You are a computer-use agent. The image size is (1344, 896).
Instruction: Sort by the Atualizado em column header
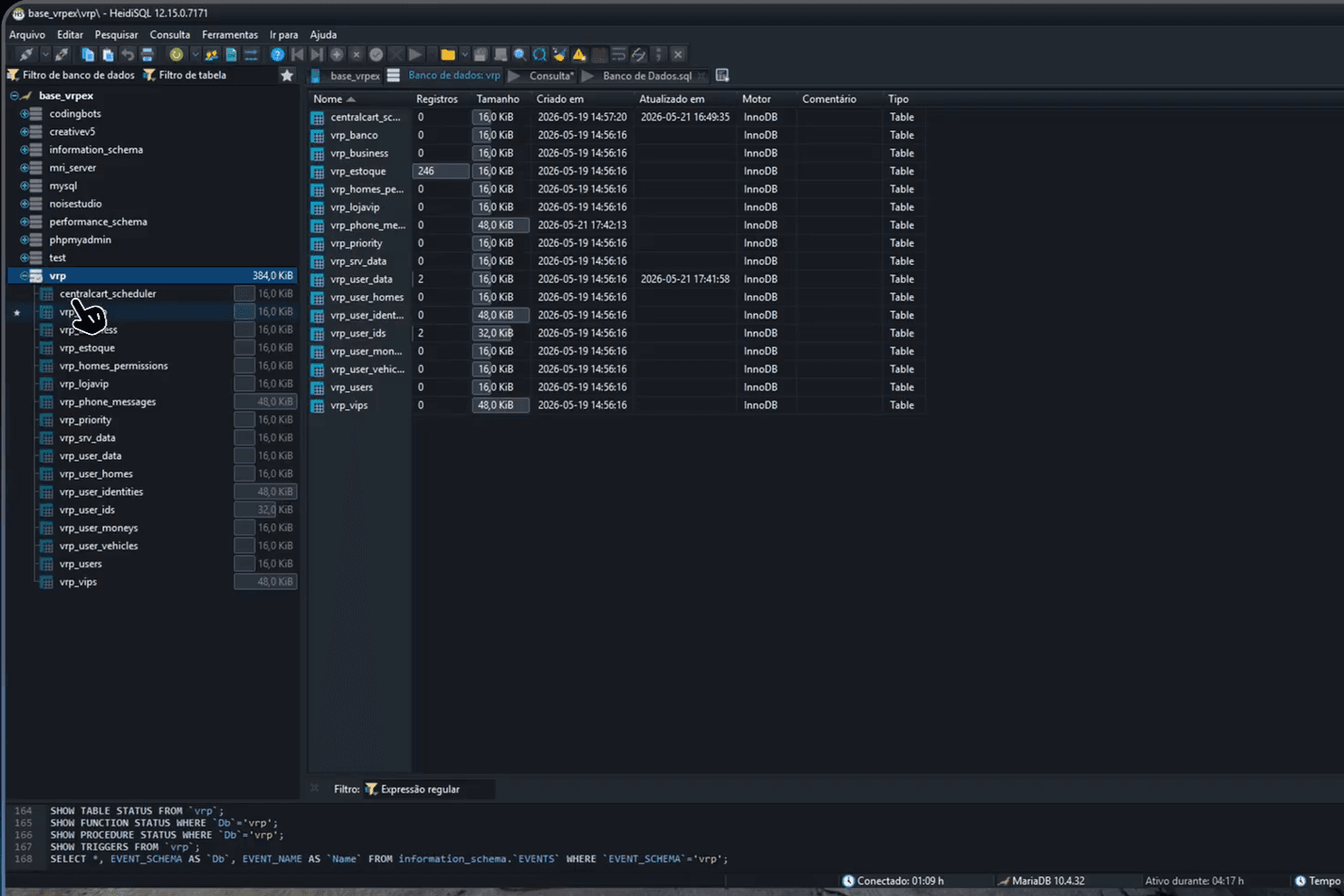(686, 99)
